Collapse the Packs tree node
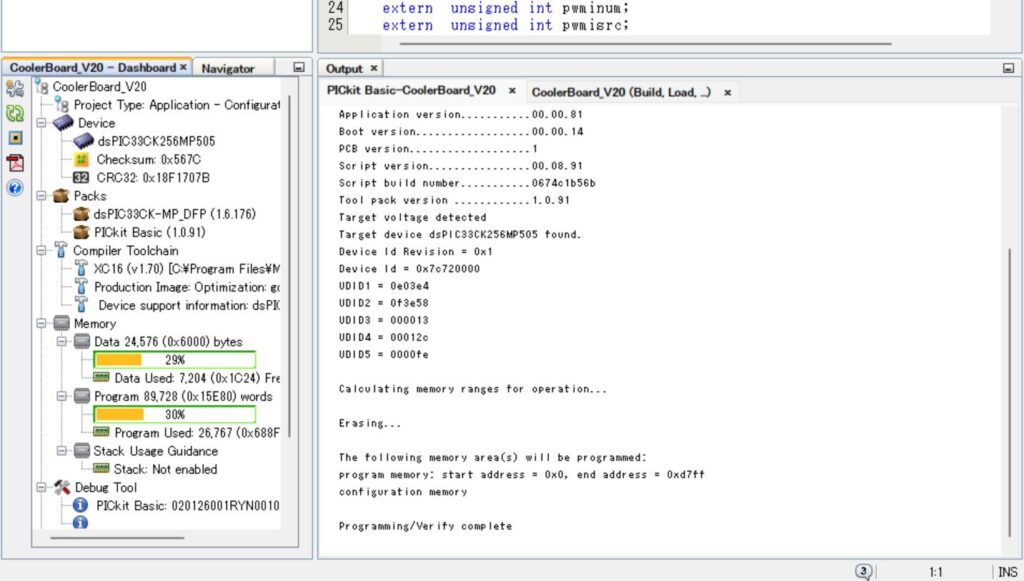1024x581 pixels. click(41, 196)
